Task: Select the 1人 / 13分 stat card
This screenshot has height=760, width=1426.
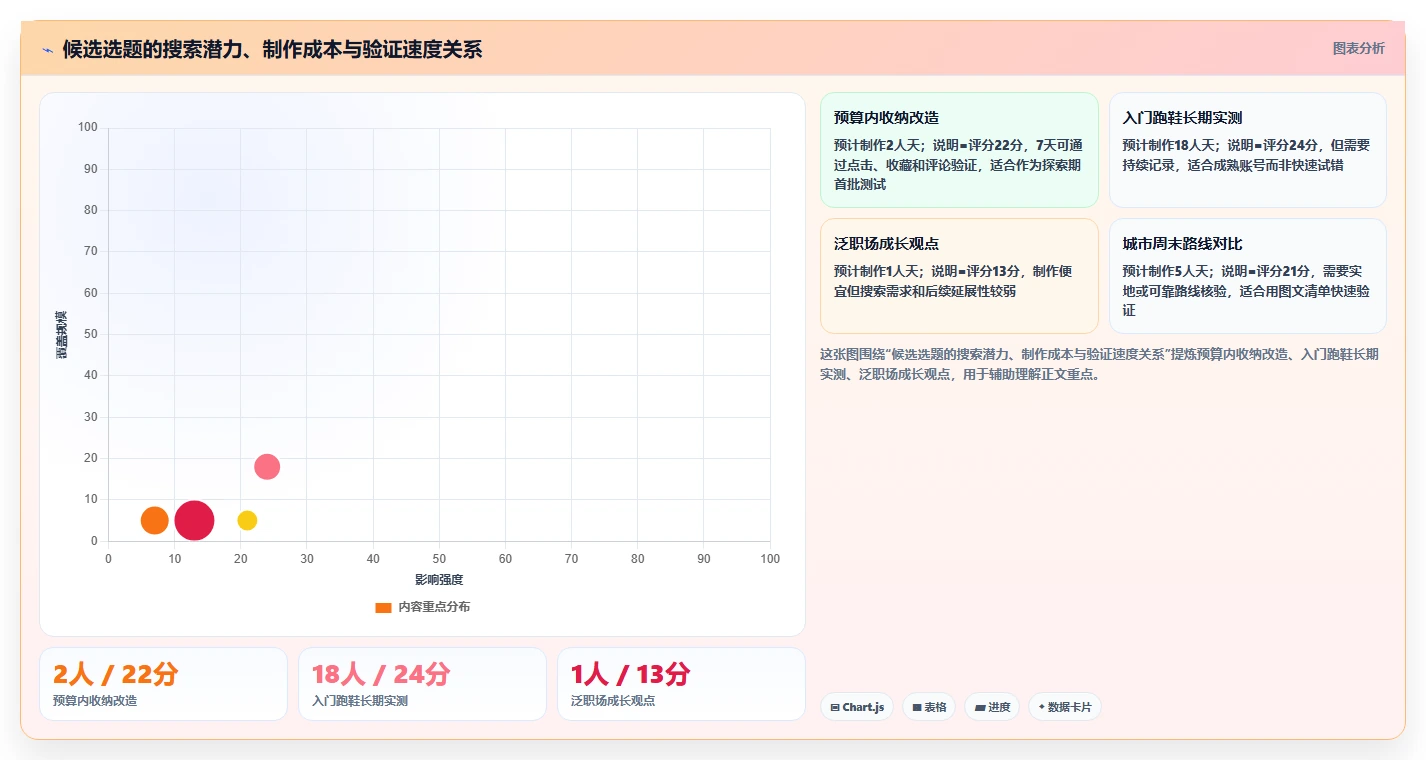Action: [x=681, y=684]
